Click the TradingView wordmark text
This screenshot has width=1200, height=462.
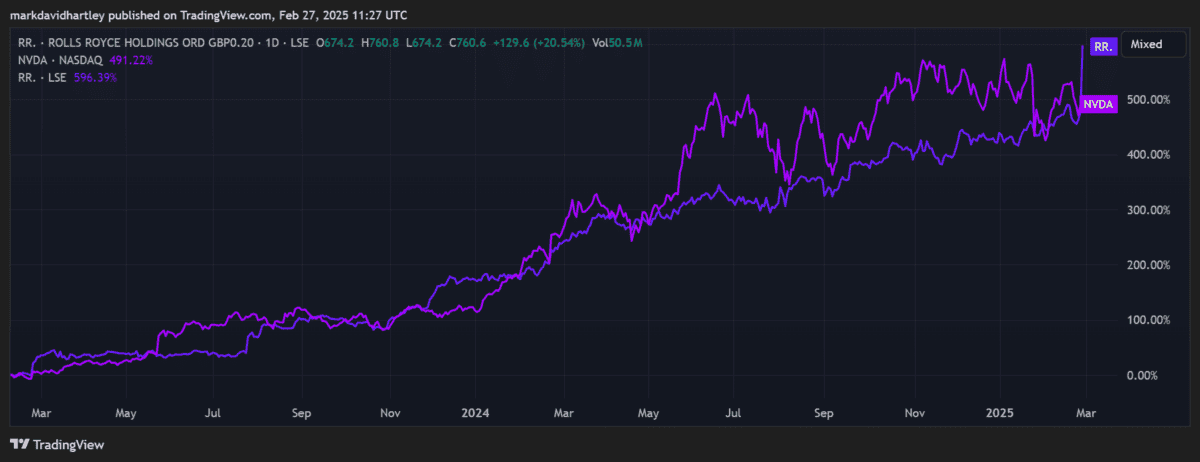click(x=69, y=445)
